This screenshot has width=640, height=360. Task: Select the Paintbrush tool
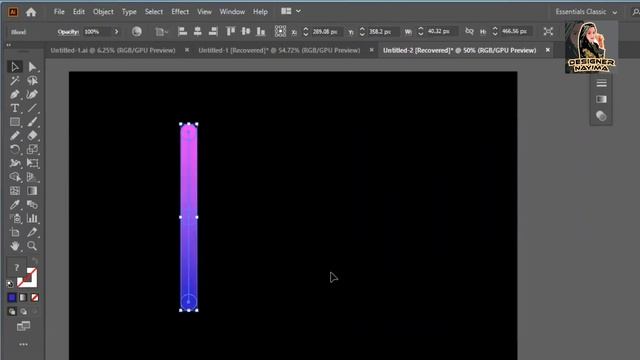32,122
